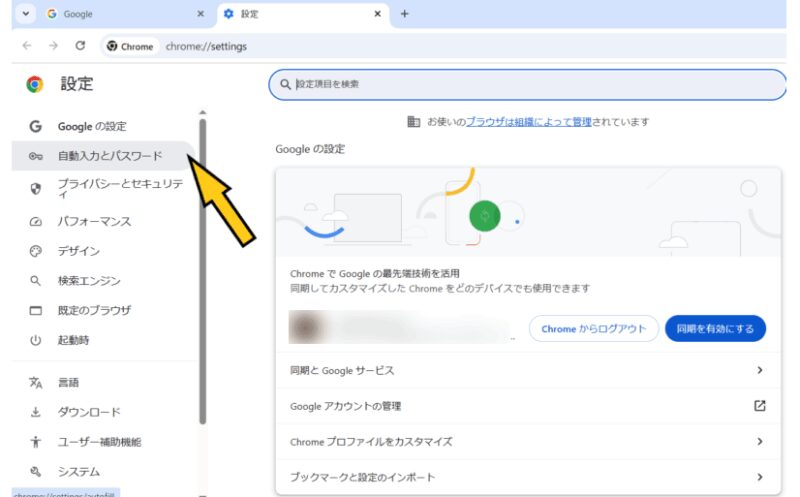Click the sidebar scrollbar thumb
This screenshot has width=800, height=497.
tap(203, 271)
